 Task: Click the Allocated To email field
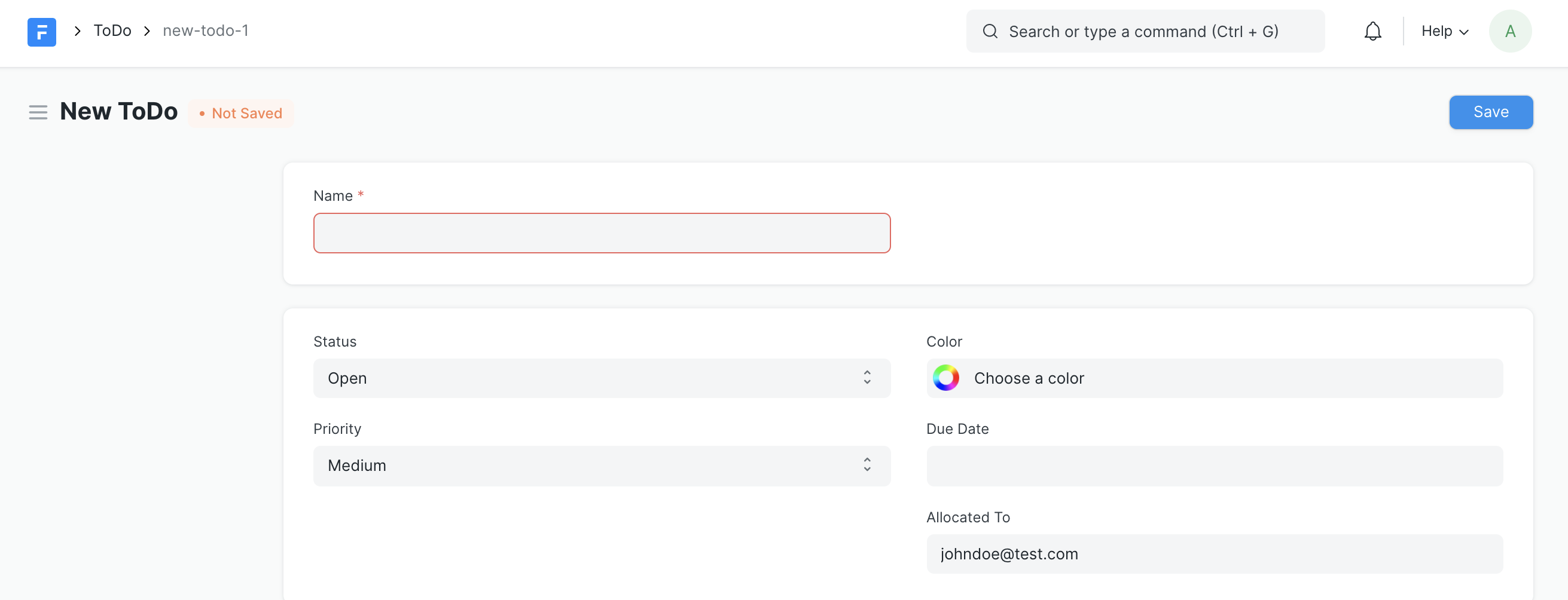(1214, 554)
